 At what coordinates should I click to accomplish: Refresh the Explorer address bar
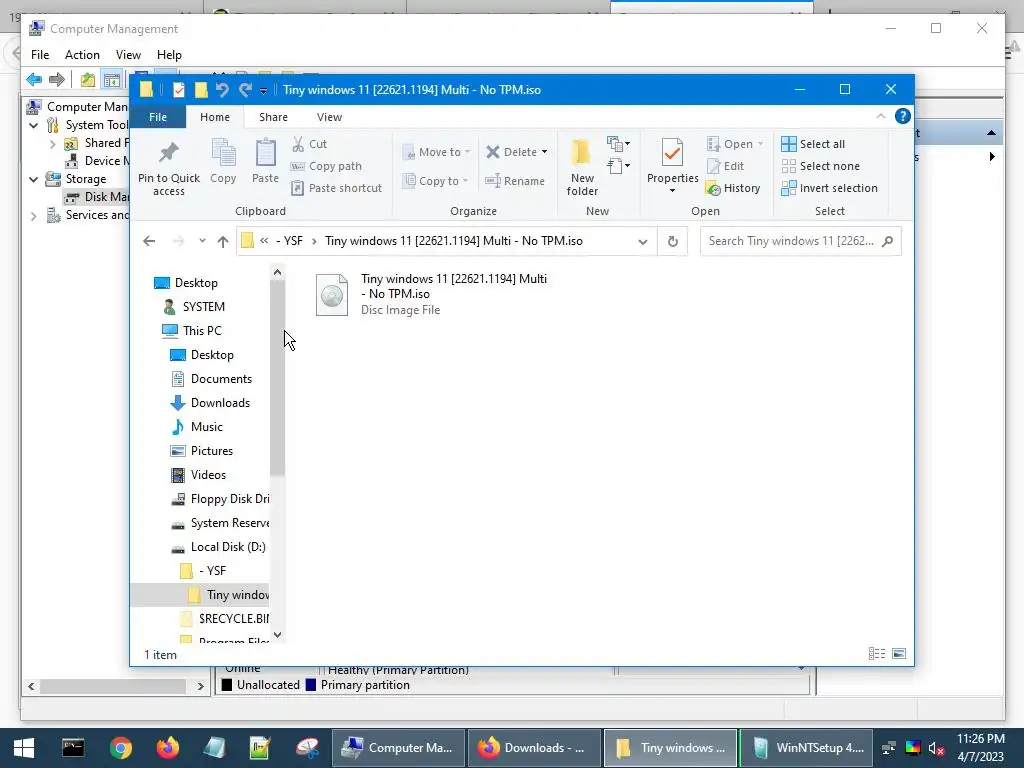673,241
